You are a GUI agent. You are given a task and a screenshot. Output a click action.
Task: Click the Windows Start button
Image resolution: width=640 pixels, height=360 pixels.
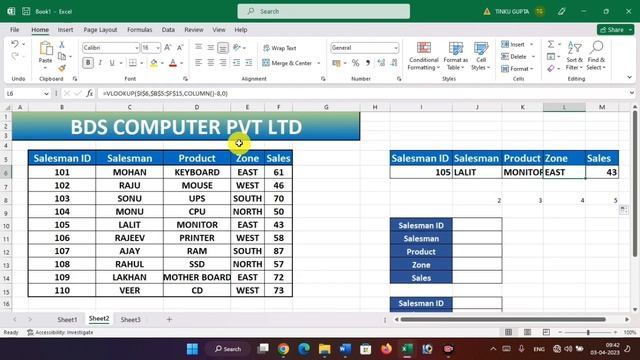192,349
